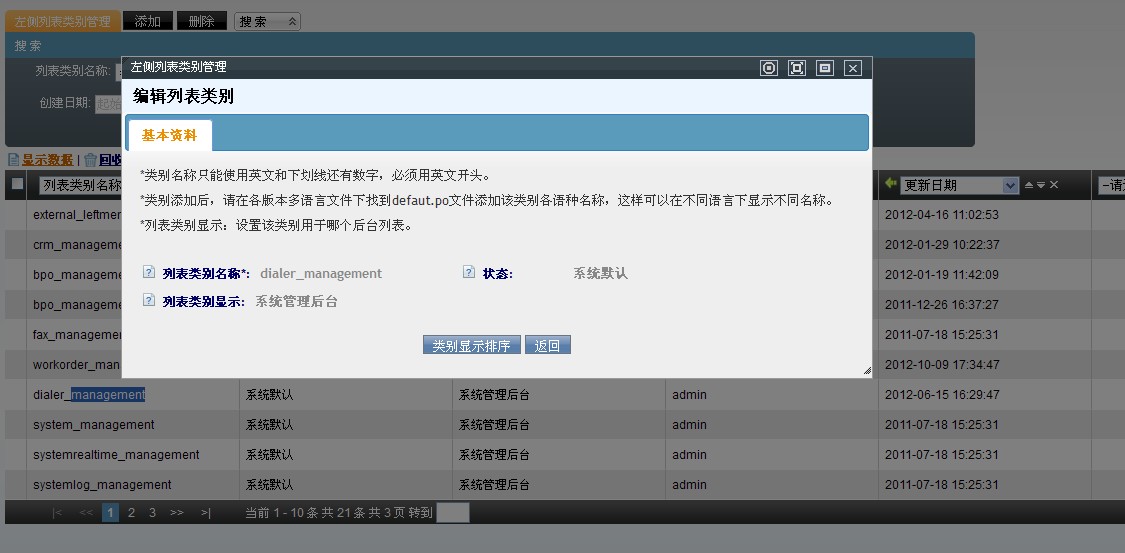Click the 添加 button in top toolbar
Screen dimensions: 1125x553
[x=147, y=21]
